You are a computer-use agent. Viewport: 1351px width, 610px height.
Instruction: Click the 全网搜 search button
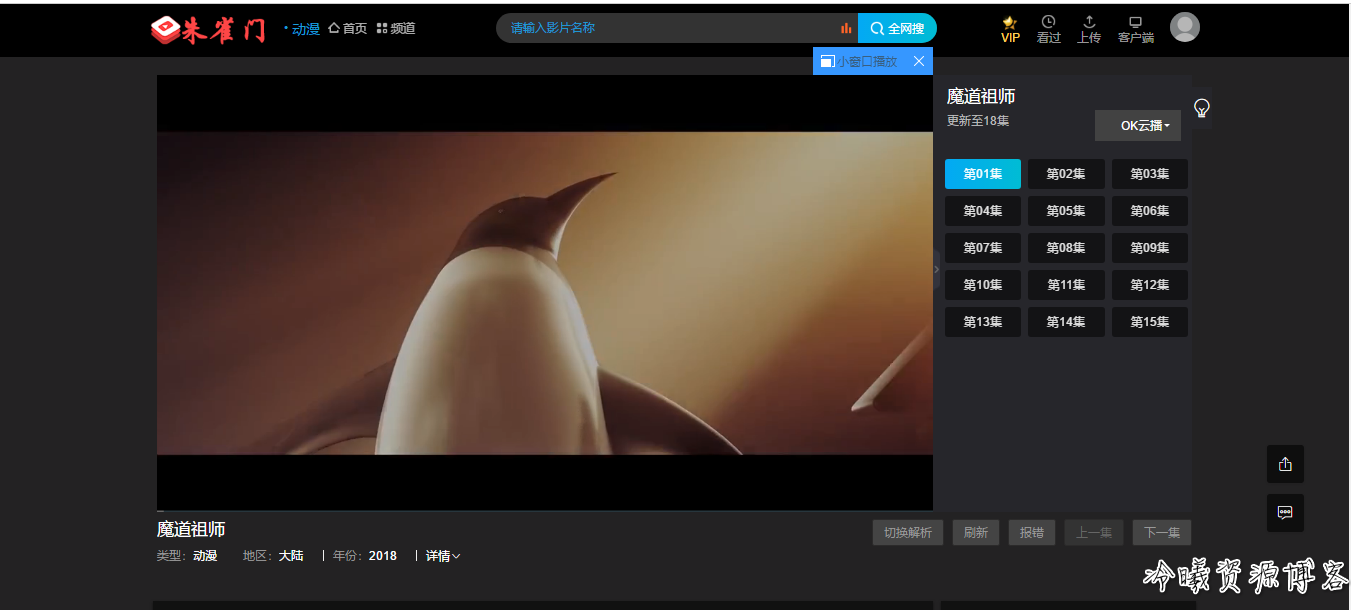tap(897, 28)
